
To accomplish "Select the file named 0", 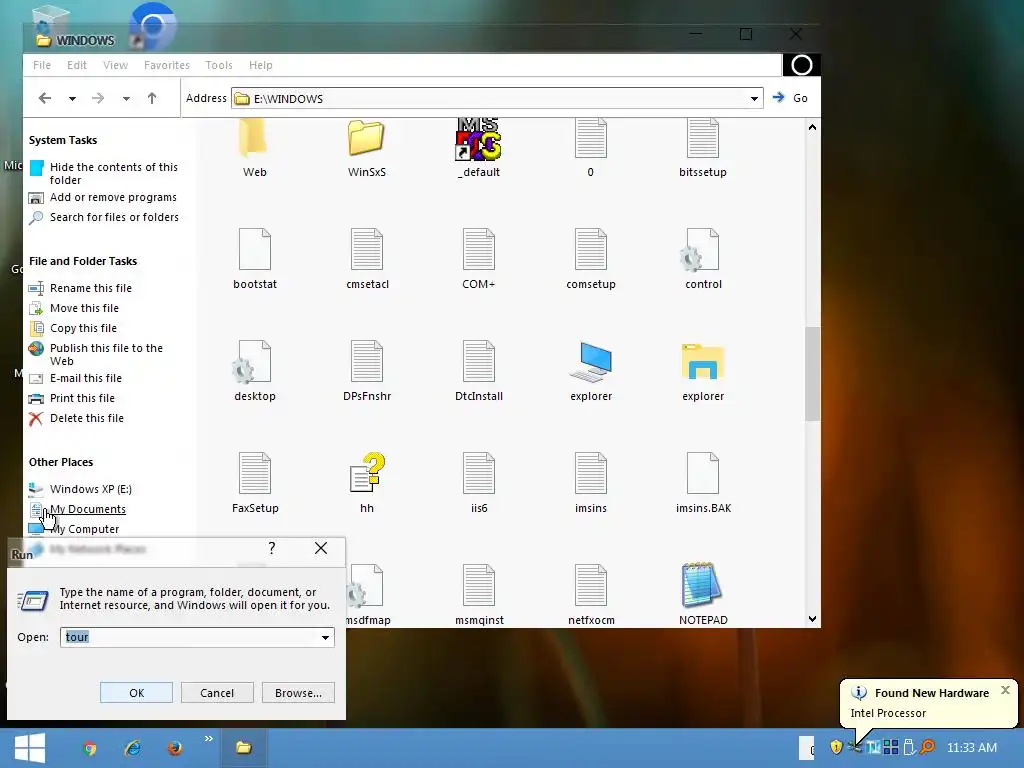I will tap(590, 148).
